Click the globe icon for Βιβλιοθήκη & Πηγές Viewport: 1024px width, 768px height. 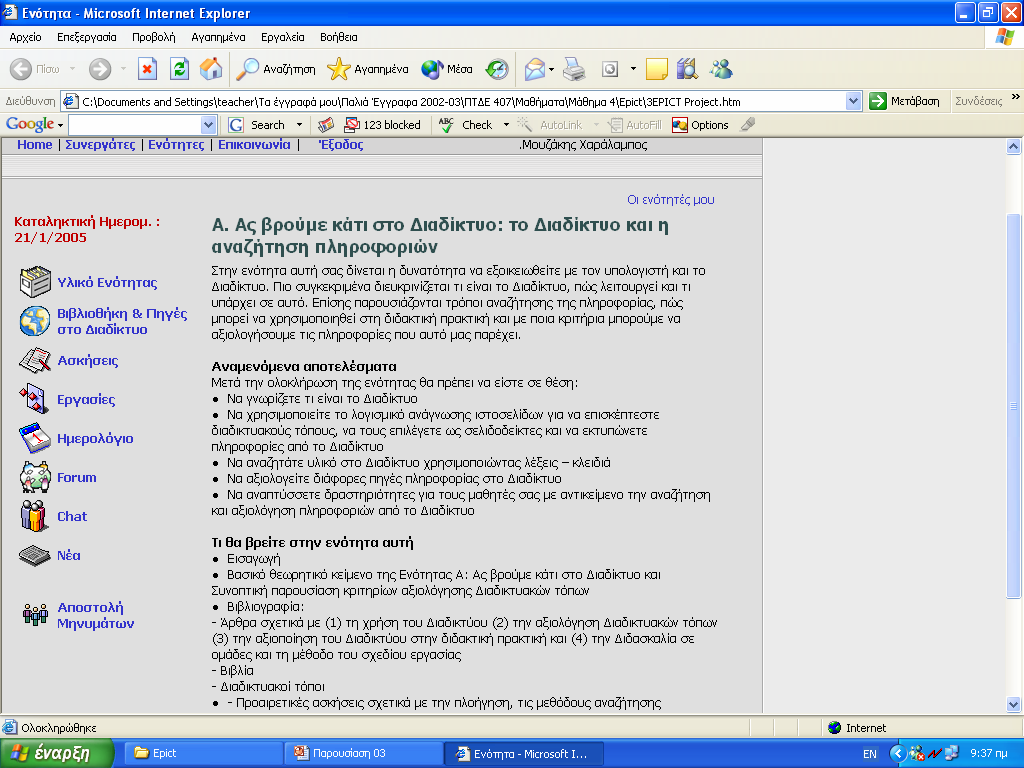pos(35,321)
